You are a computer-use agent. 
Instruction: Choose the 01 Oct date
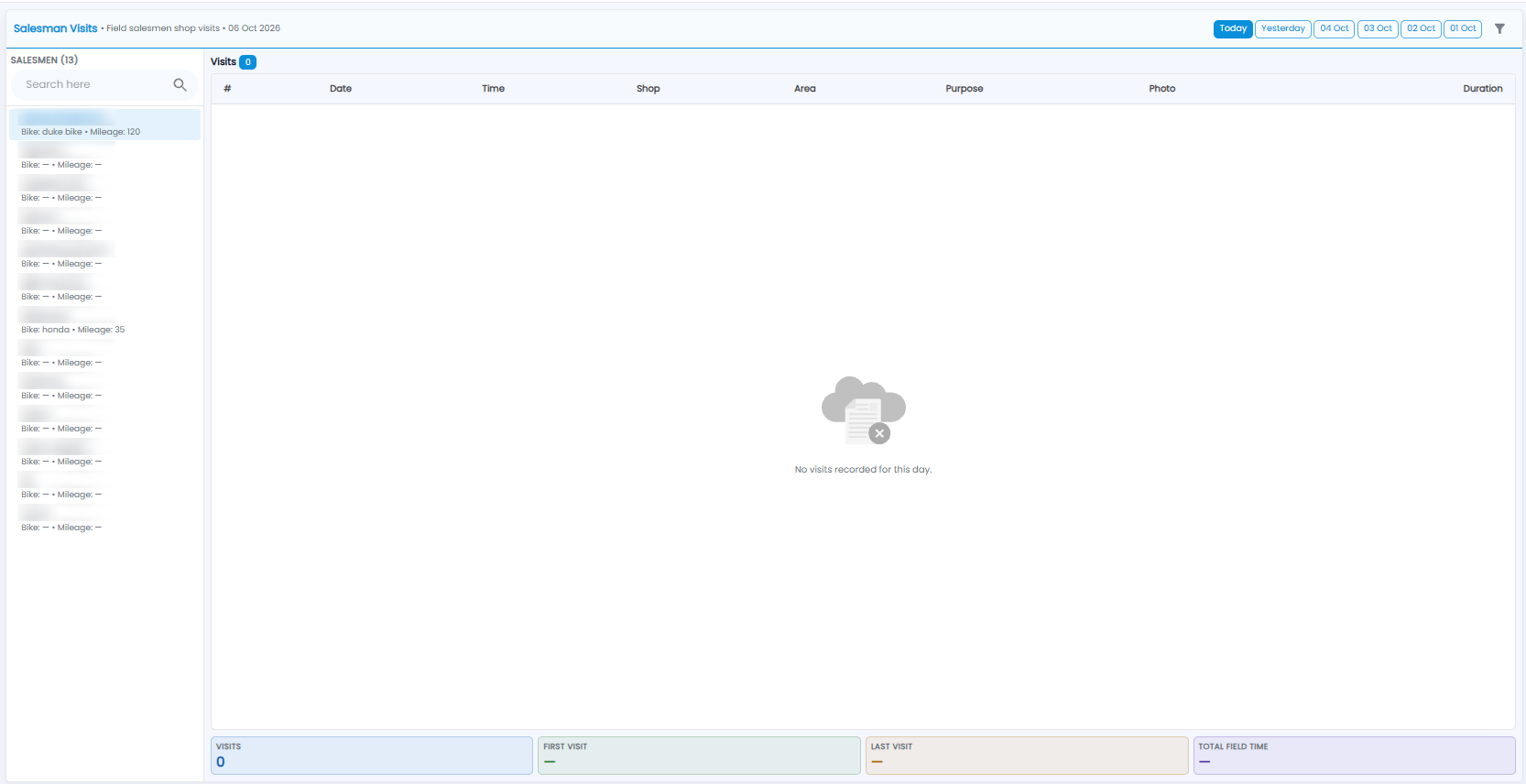[x=1463, y=28]
